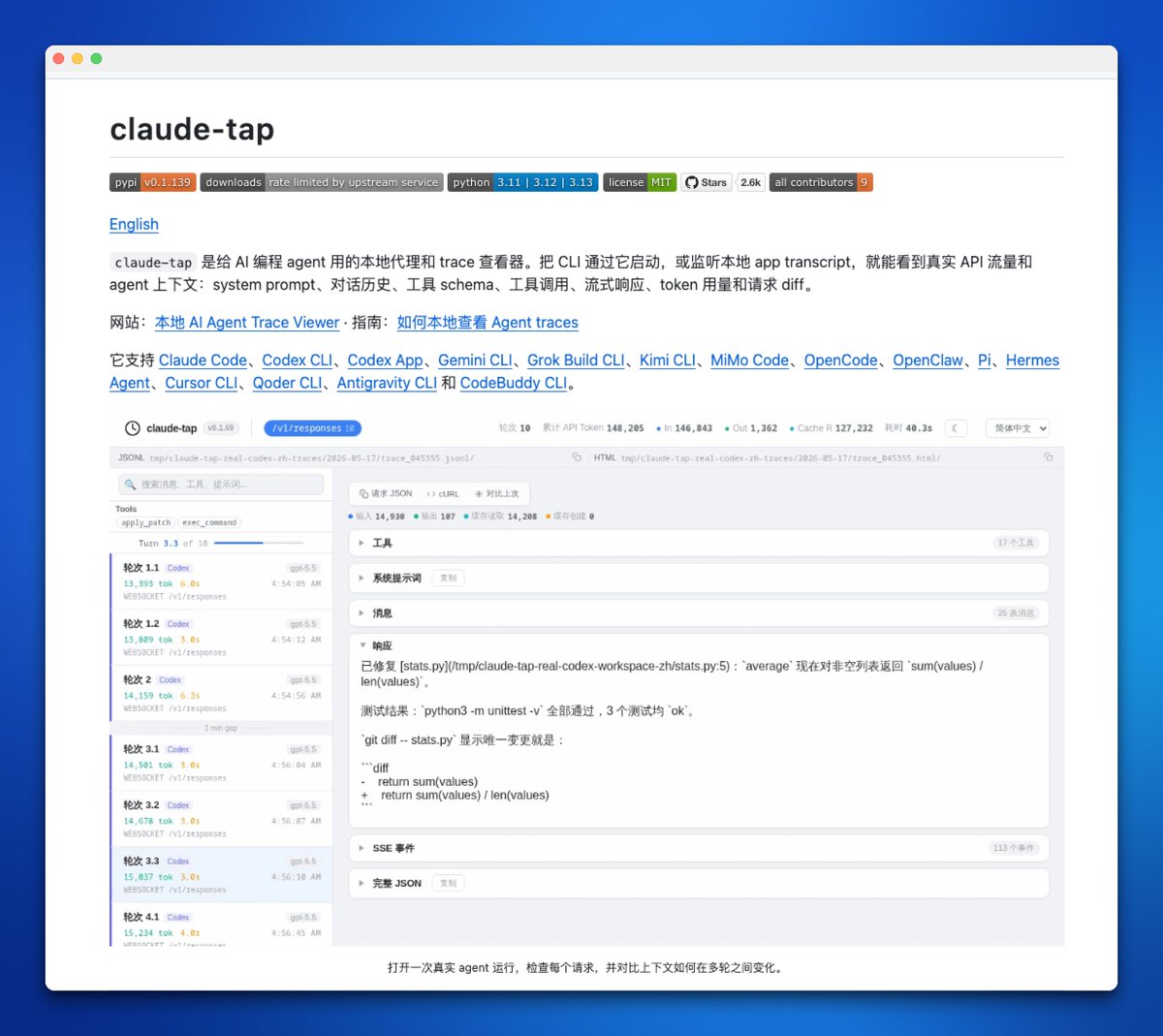The height and width of the screenshot is (1036, 1163).
Task: Open the English link
Action: [134, 224]
